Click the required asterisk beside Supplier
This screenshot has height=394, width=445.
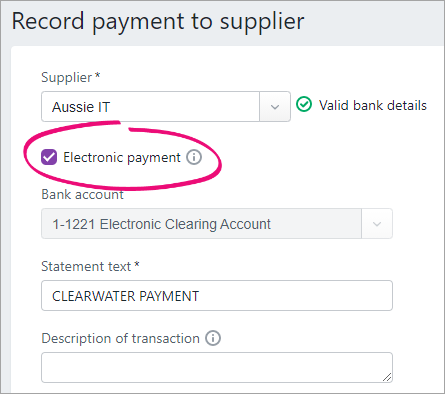[x=97, y=75]
